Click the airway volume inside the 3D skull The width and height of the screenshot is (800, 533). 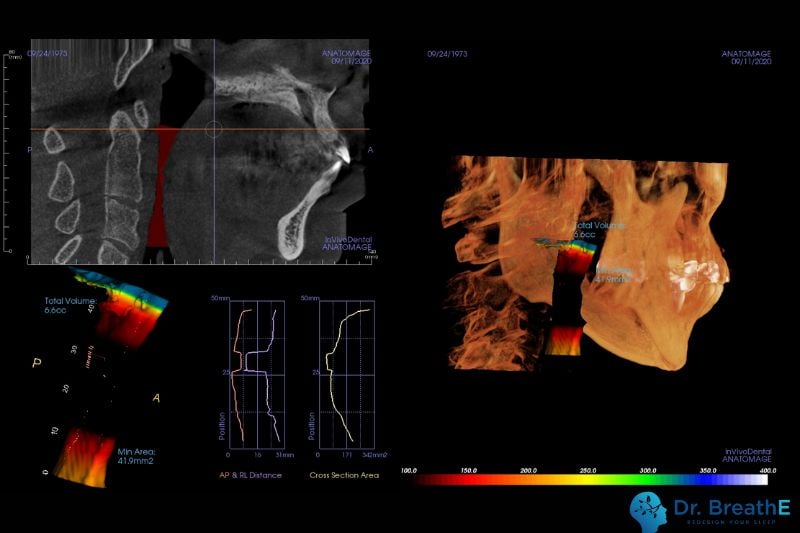[566, 300]
